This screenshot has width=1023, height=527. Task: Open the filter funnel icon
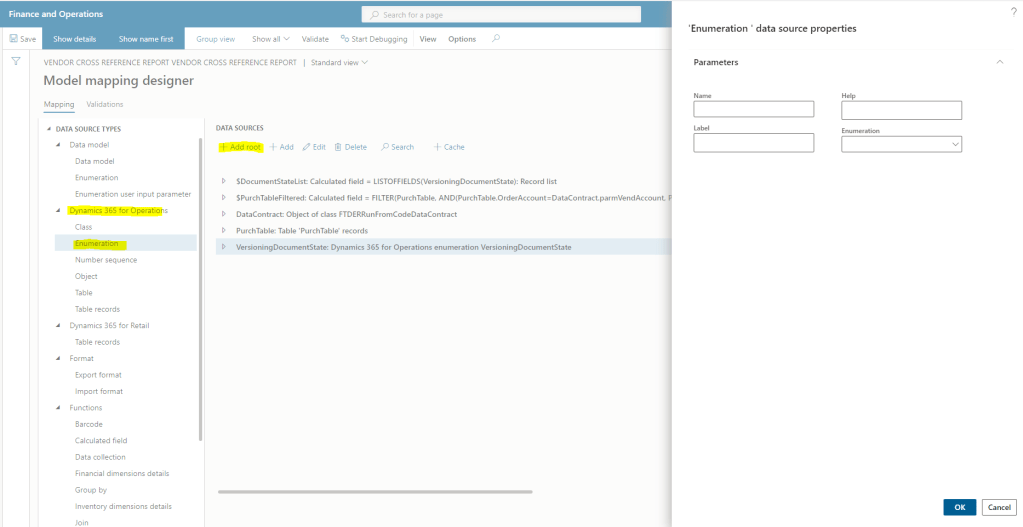[16, 62]
